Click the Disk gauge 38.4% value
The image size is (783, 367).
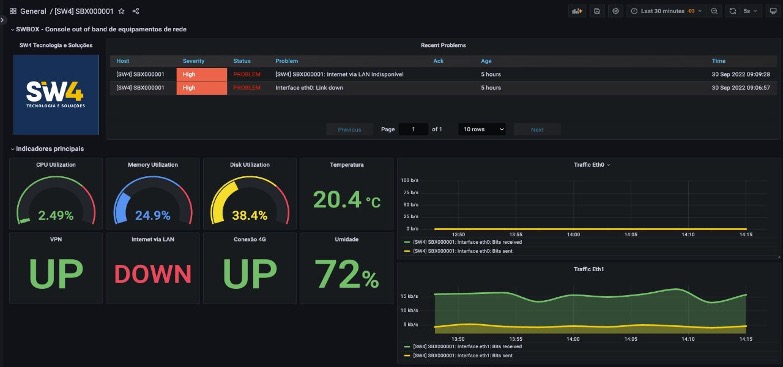(x=250, y=216)
